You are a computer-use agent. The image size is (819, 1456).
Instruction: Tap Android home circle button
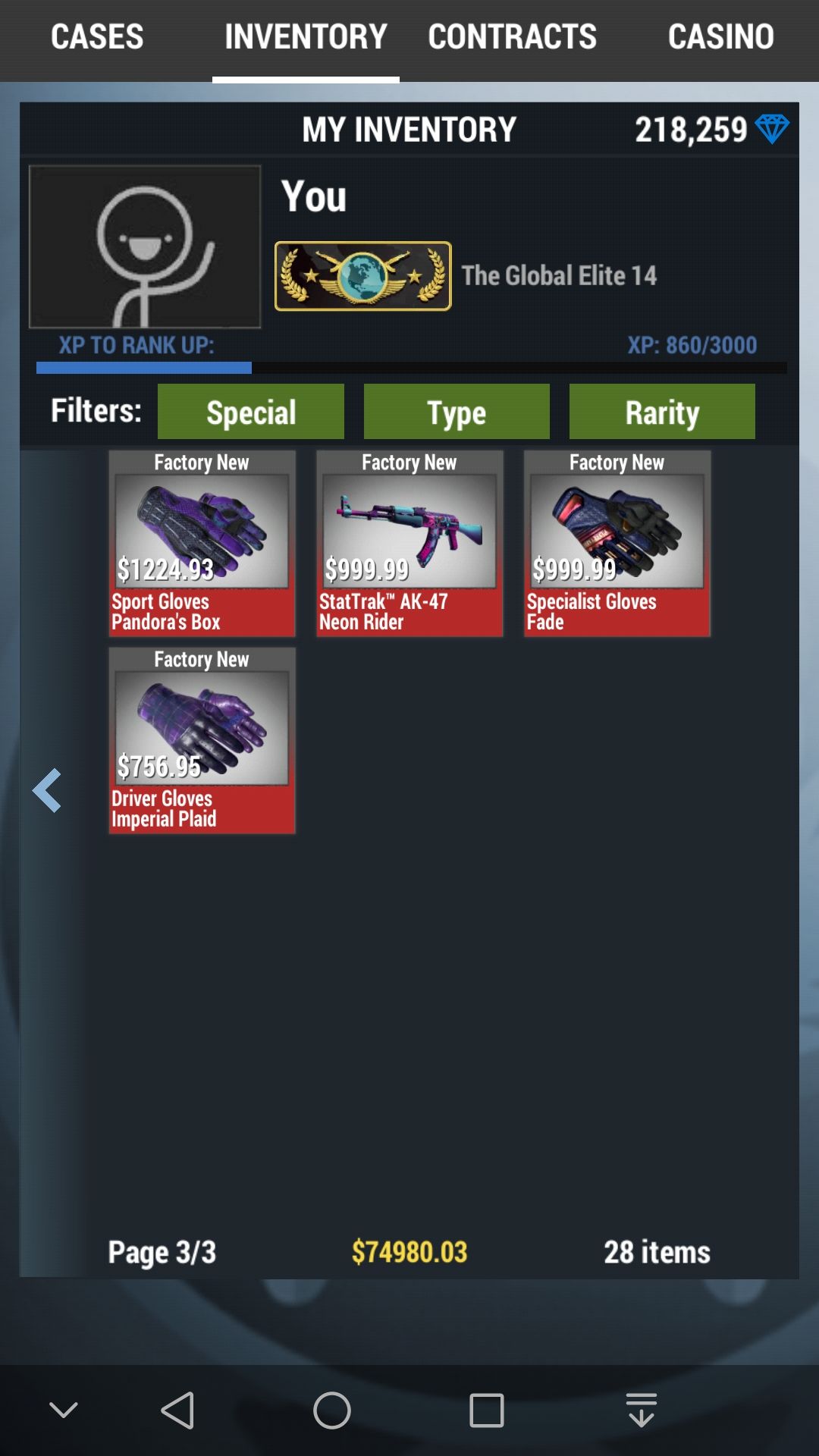332,1410
